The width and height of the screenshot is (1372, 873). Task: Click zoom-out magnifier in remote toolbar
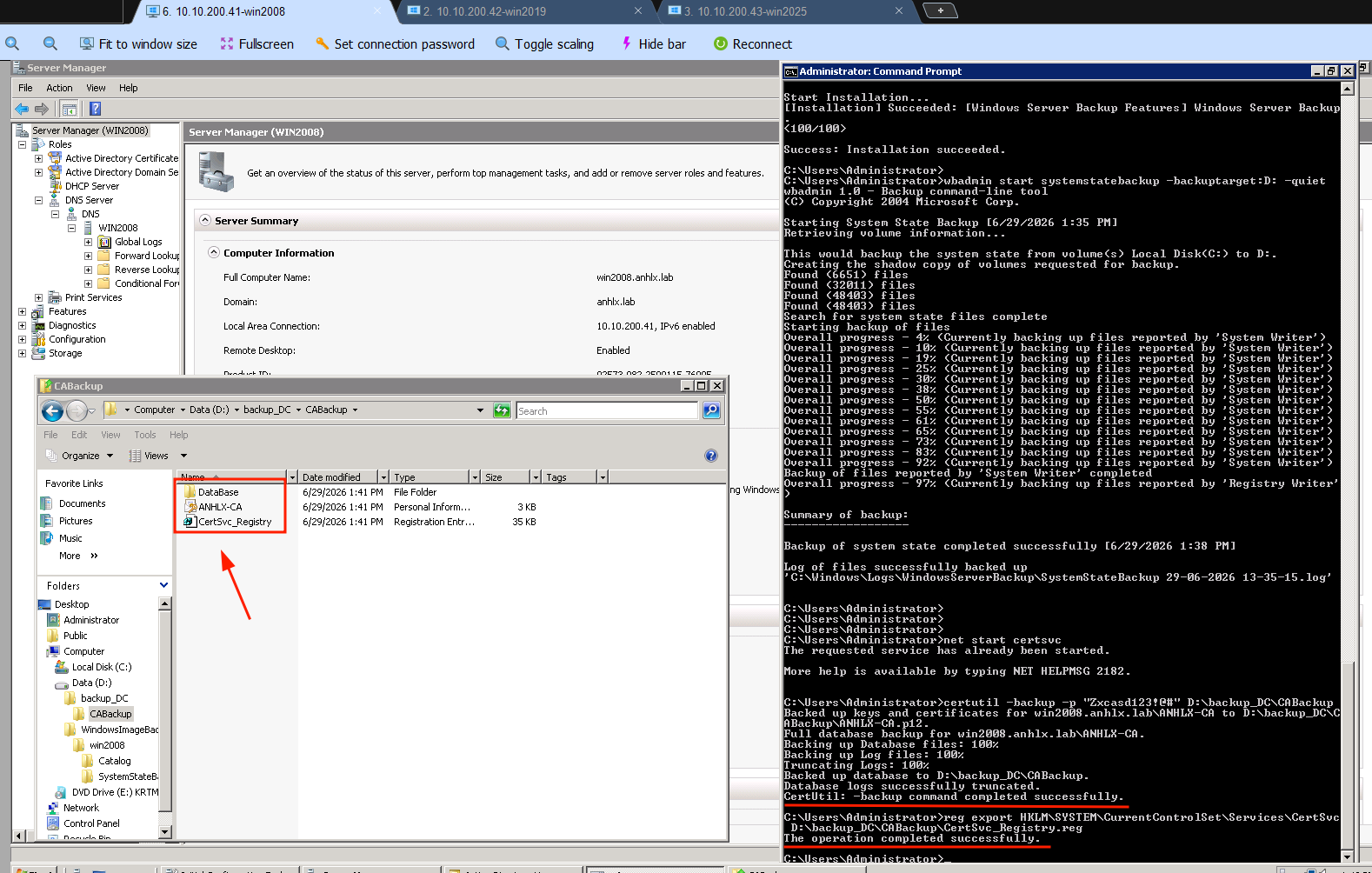(x=50, y=43)
